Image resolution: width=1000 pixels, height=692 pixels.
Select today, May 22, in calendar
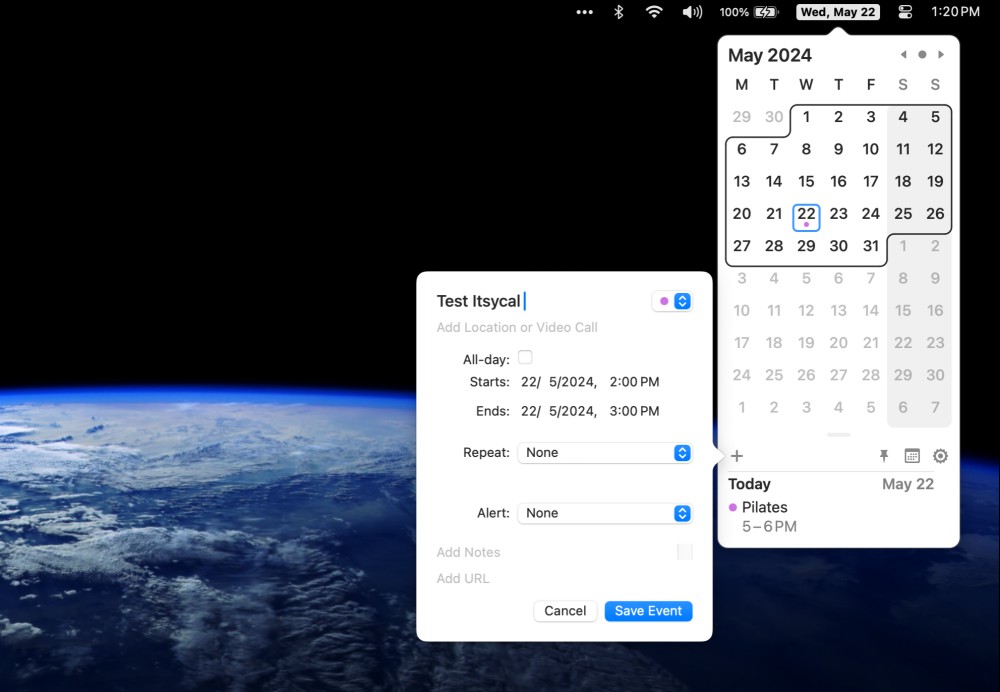click(x=806, y=216)
